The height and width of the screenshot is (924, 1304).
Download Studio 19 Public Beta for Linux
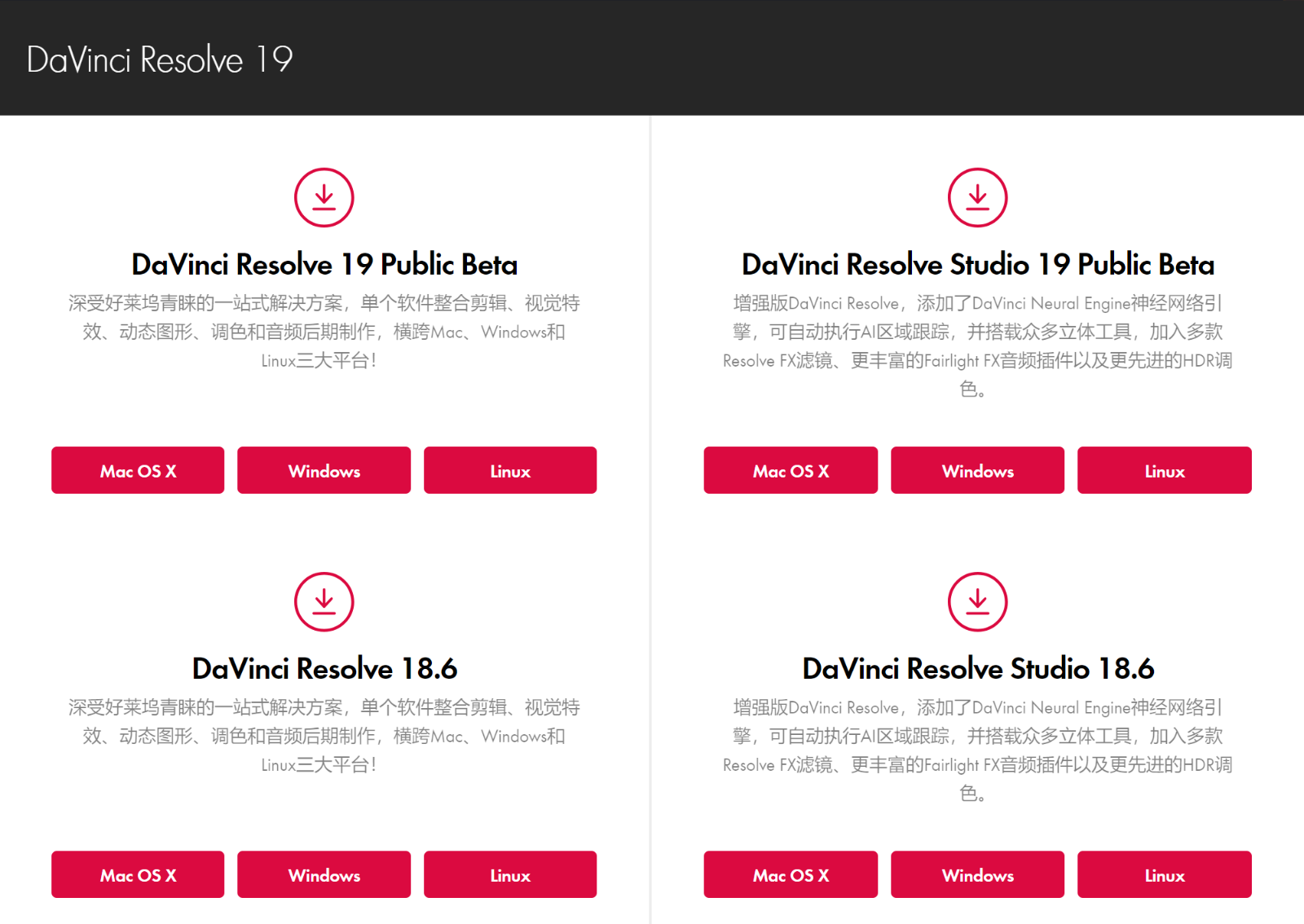click(1165, 470)
